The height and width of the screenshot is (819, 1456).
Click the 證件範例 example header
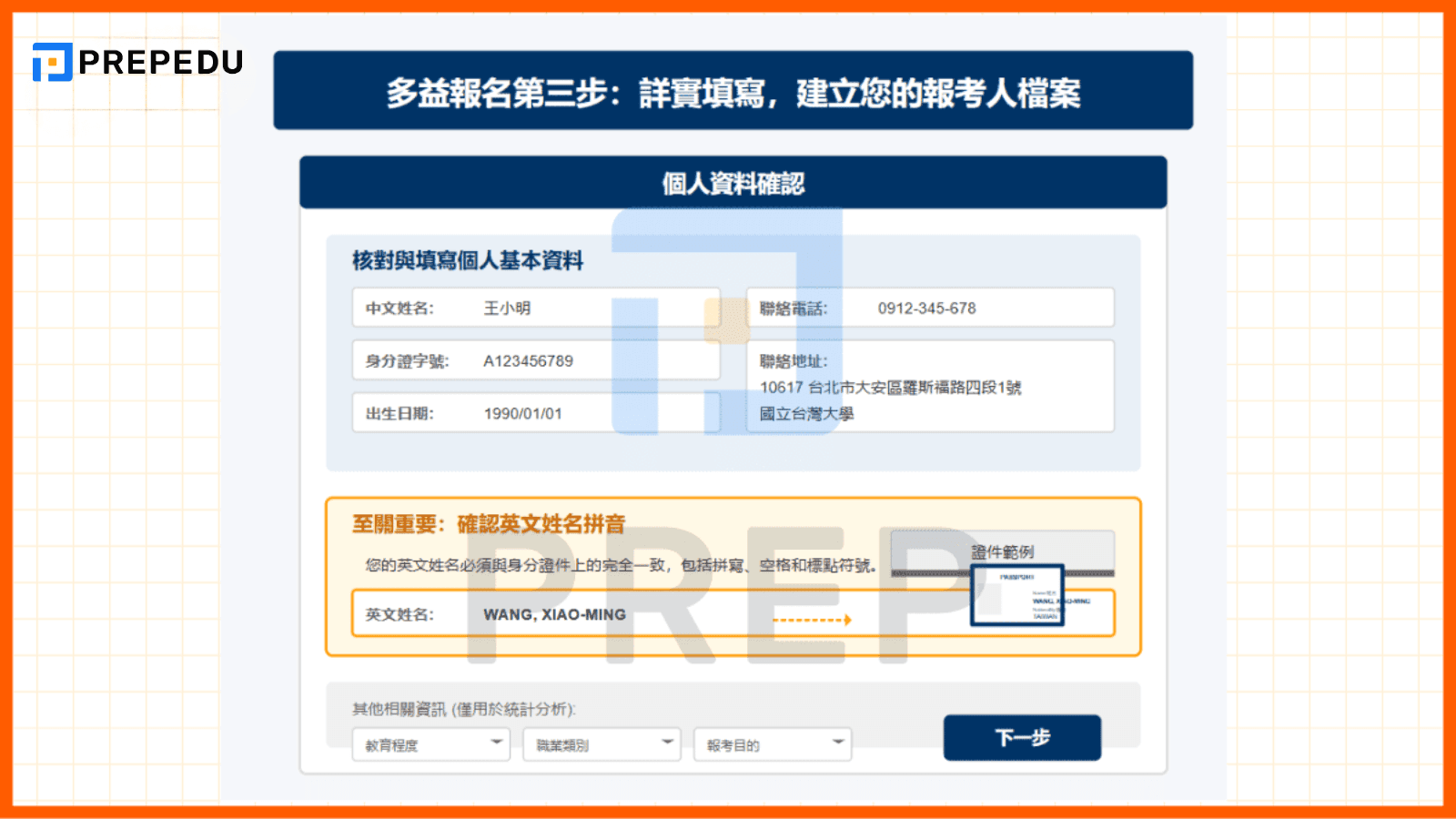click(1002, 551)
